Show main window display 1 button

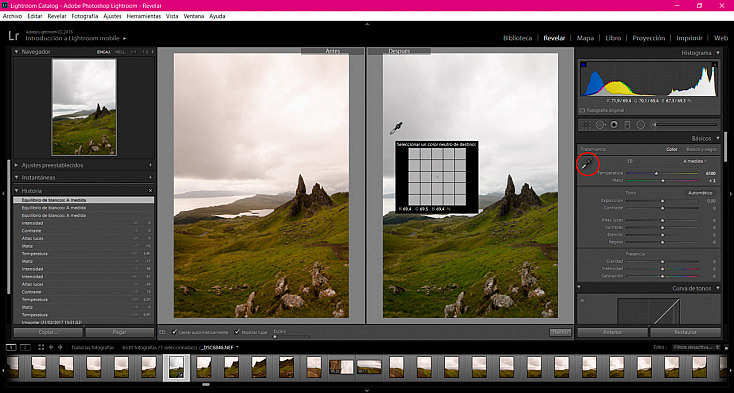coord(11,348)
